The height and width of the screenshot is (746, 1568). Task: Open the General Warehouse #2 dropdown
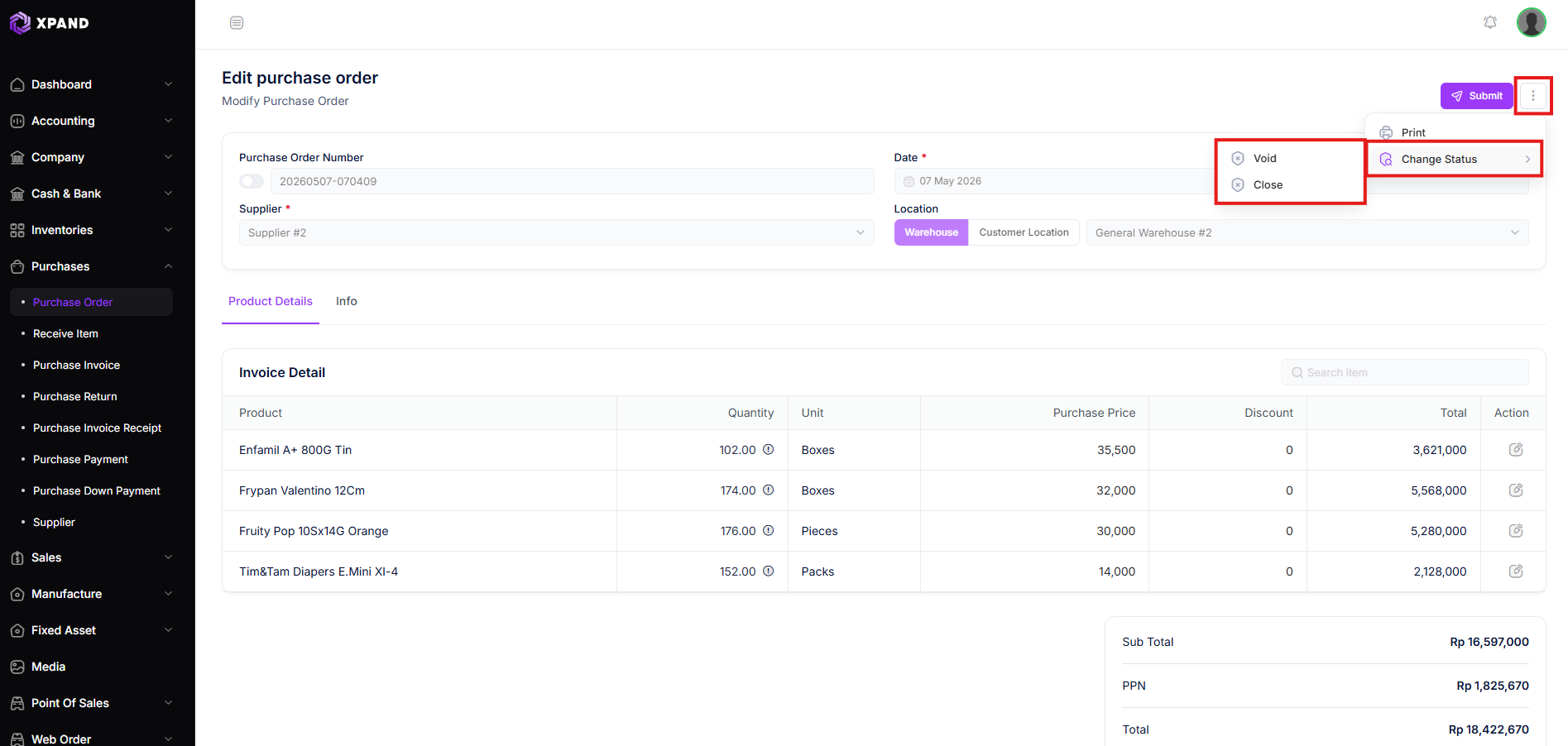1307,232
